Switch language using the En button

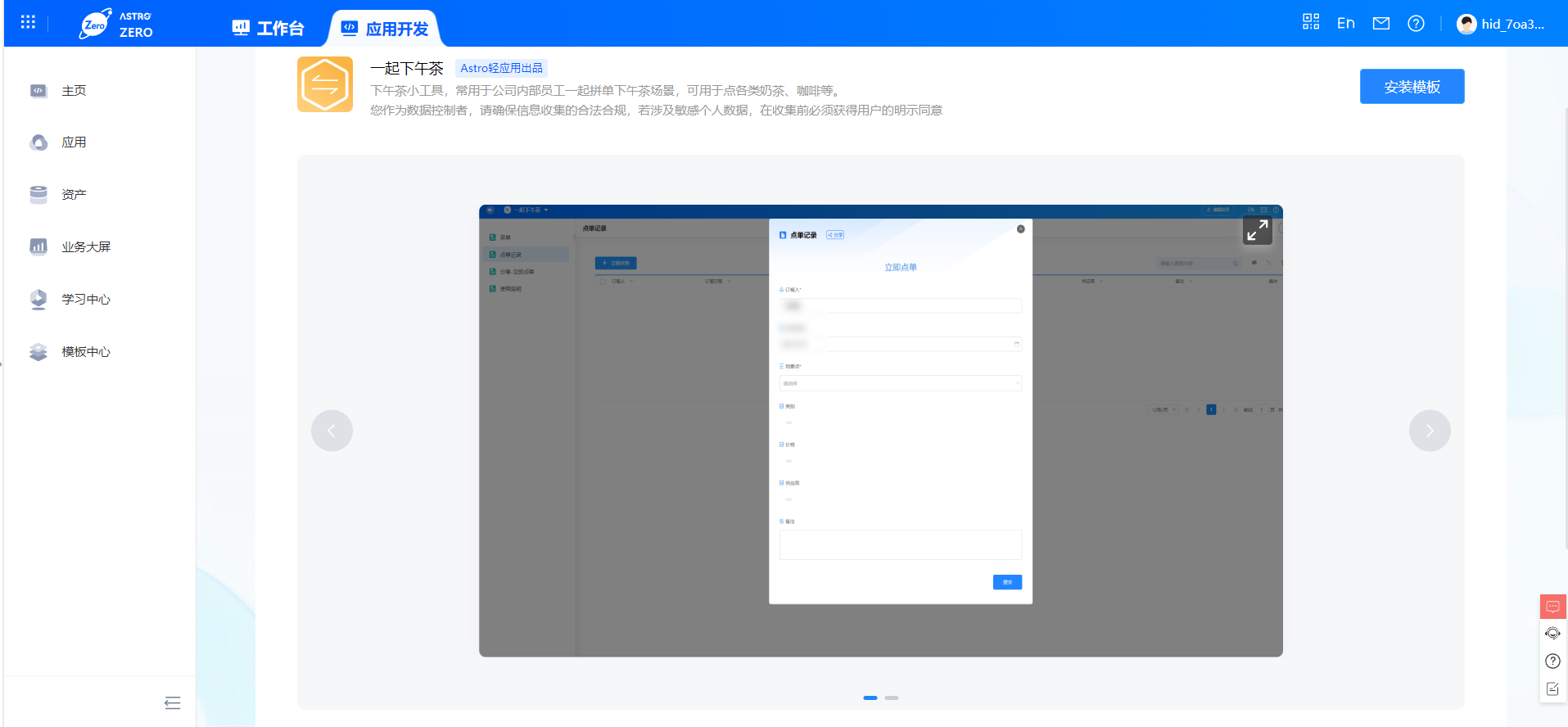click(x=1346, y=23)
